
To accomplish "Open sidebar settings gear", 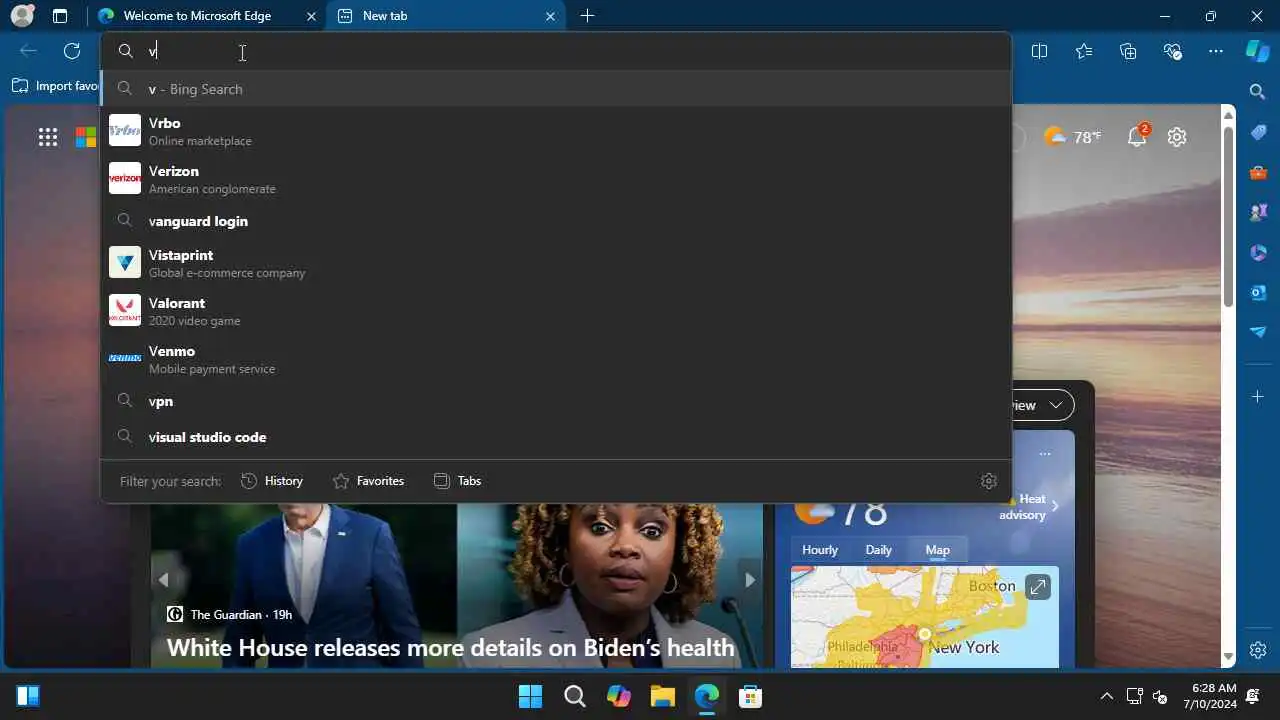I will [1258, 649].
